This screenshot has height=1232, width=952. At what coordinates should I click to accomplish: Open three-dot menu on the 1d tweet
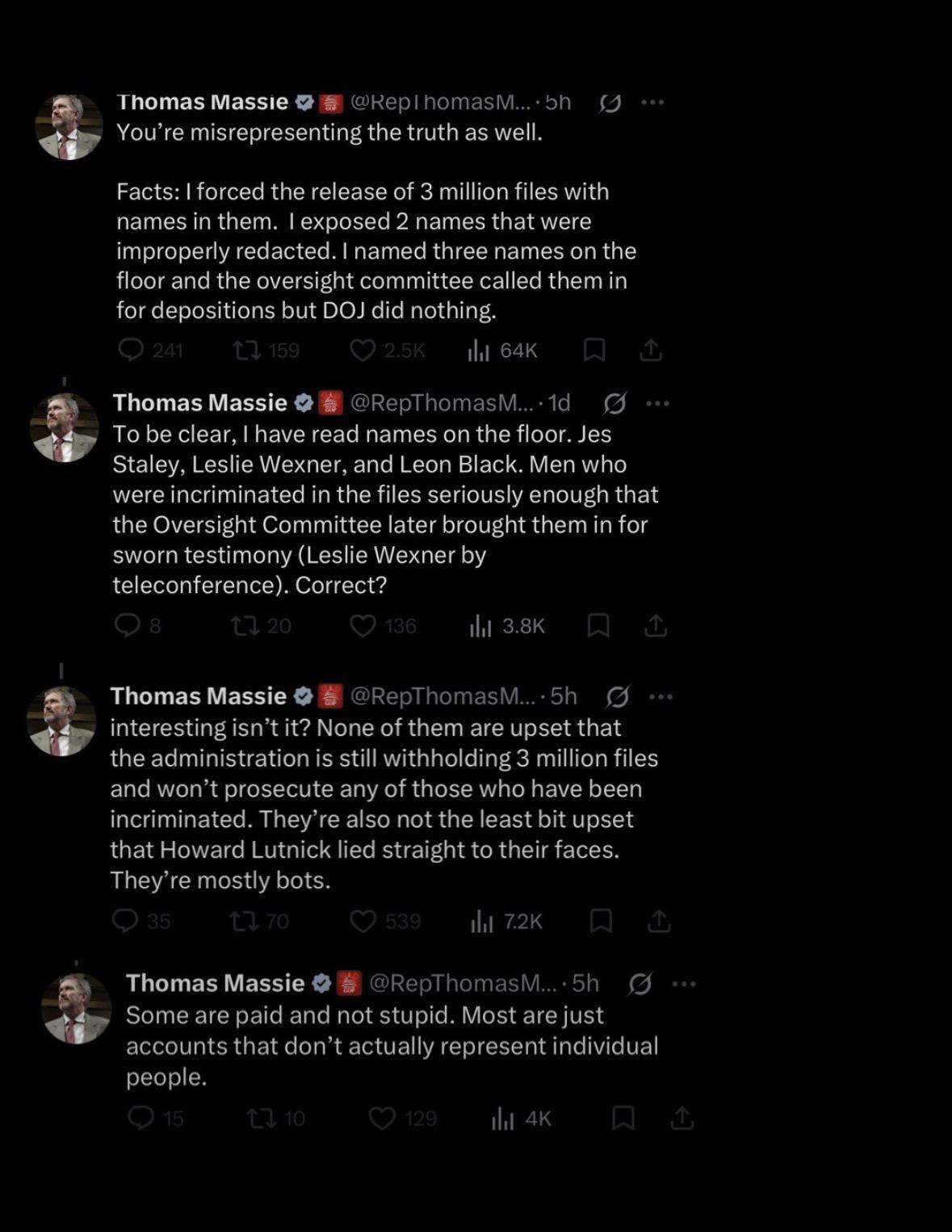(x=657, y=402)
